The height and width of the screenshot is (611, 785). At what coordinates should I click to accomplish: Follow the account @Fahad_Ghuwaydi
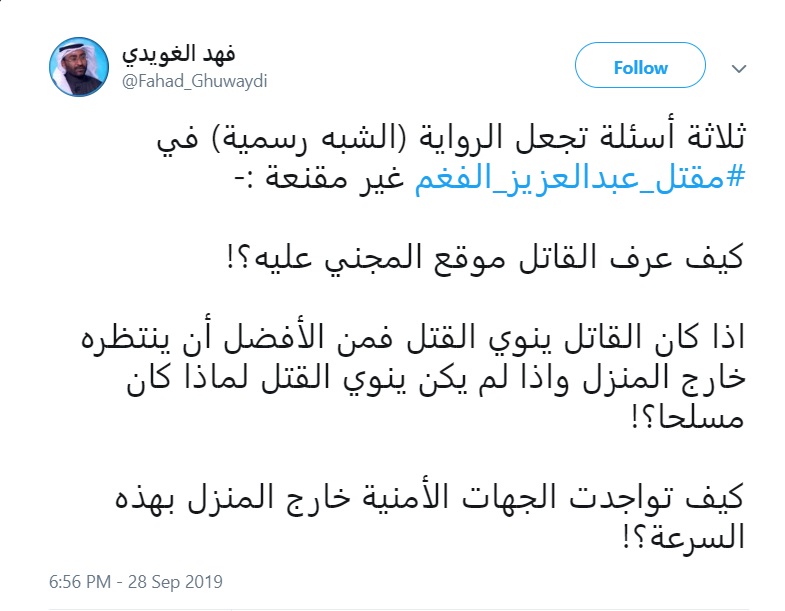pyautogui.click(x=640, y=66)
